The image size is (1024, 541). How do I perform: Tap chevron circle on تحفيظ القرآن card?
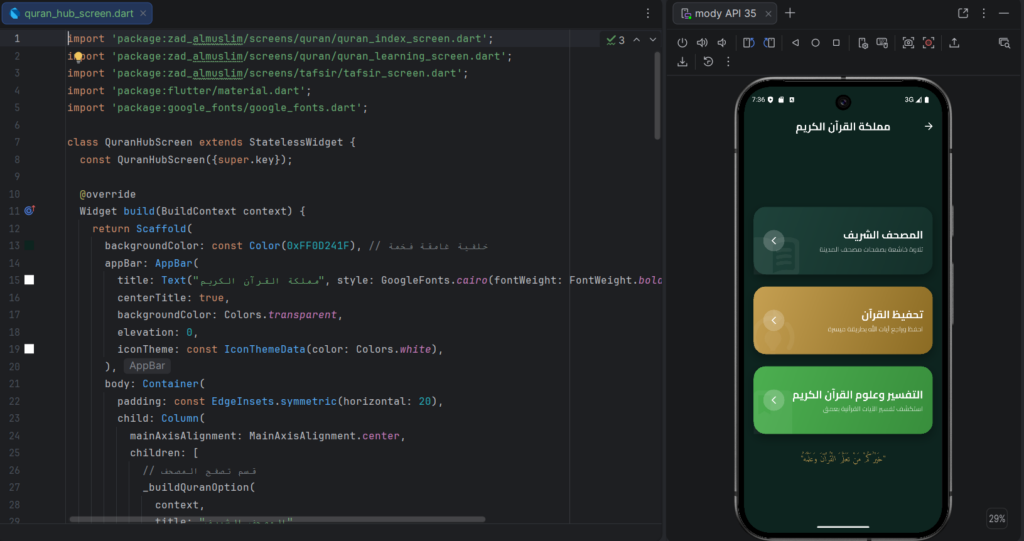coord(774,320)
